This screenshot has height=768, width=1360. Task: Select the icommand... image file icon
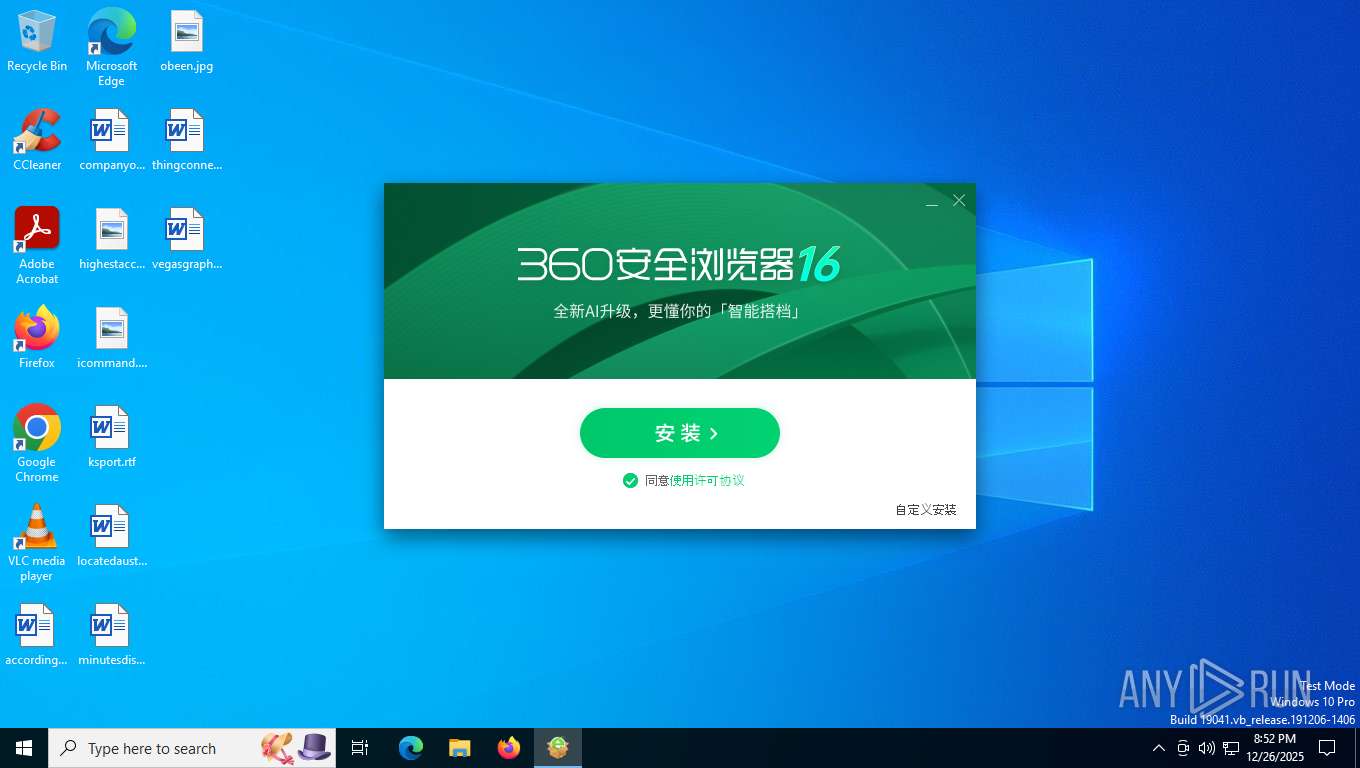pyautogui.click(x=111, y=338)
